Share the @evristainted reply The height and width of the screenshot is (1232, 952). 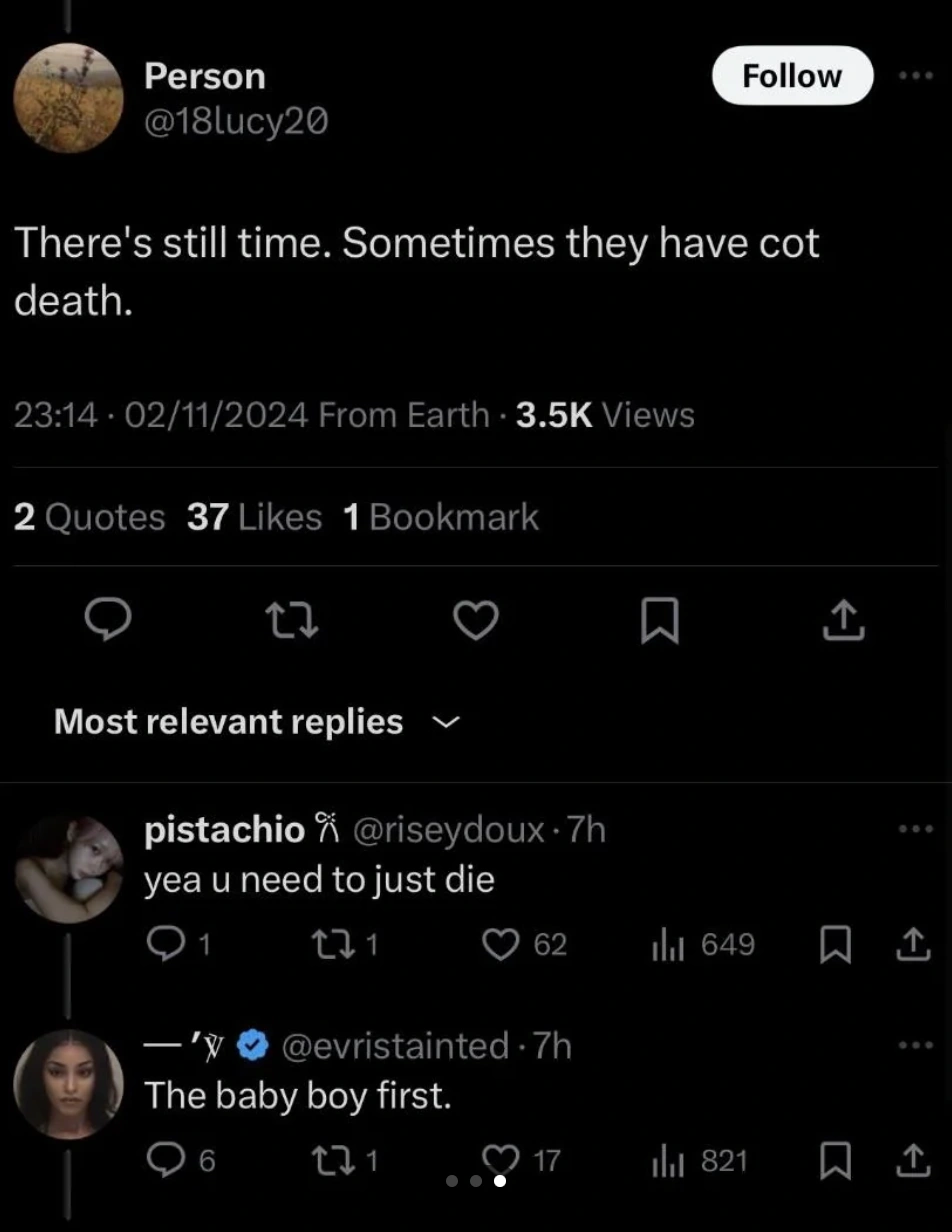pos(914,1161)
